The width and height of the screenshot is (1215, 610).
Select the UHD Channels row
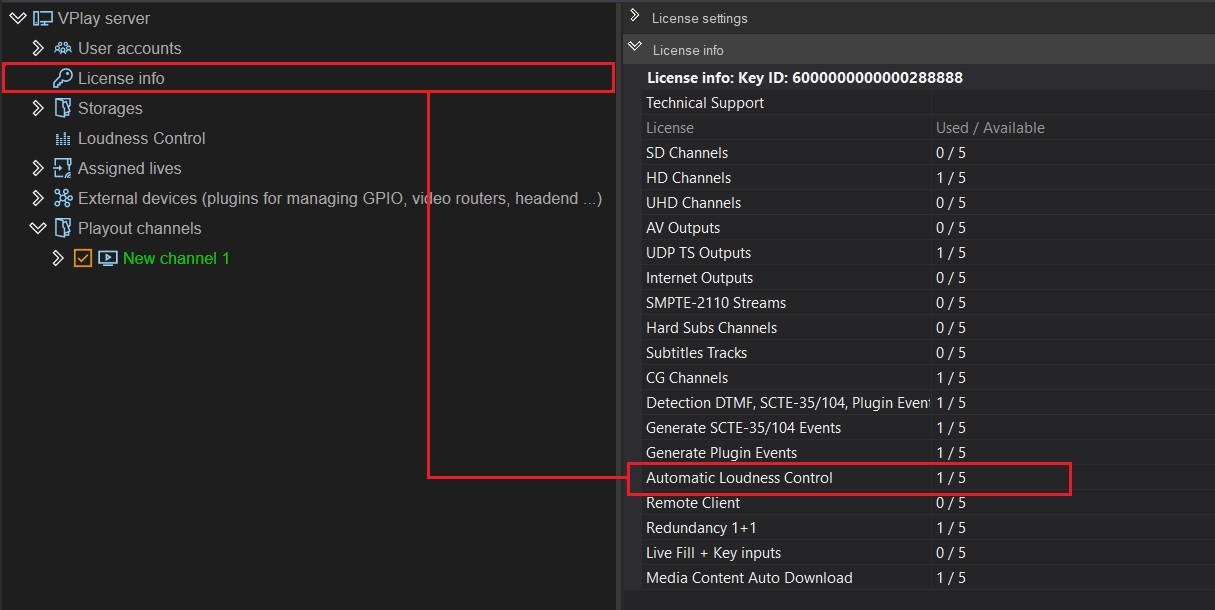(x=928, y=203)
